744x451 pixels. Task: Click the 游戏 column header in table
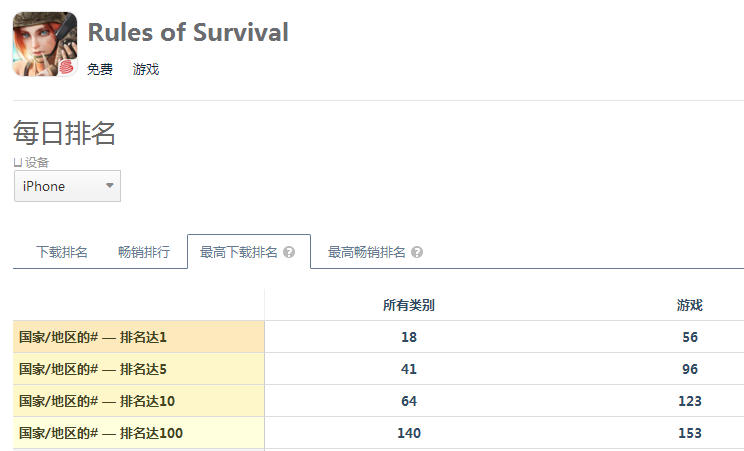click(x=689, y=305)
